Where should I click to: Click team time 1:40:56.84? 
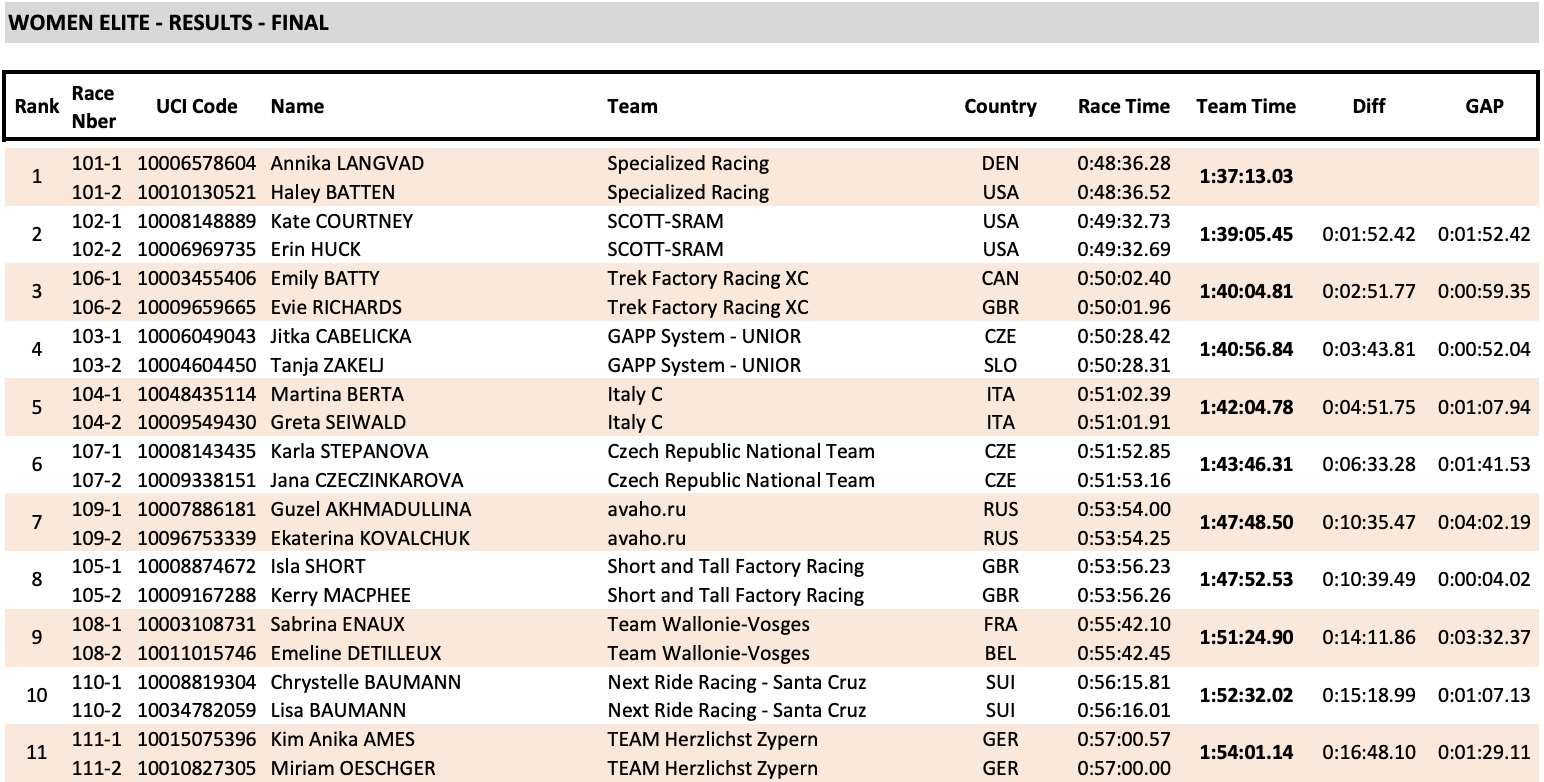1246,350
